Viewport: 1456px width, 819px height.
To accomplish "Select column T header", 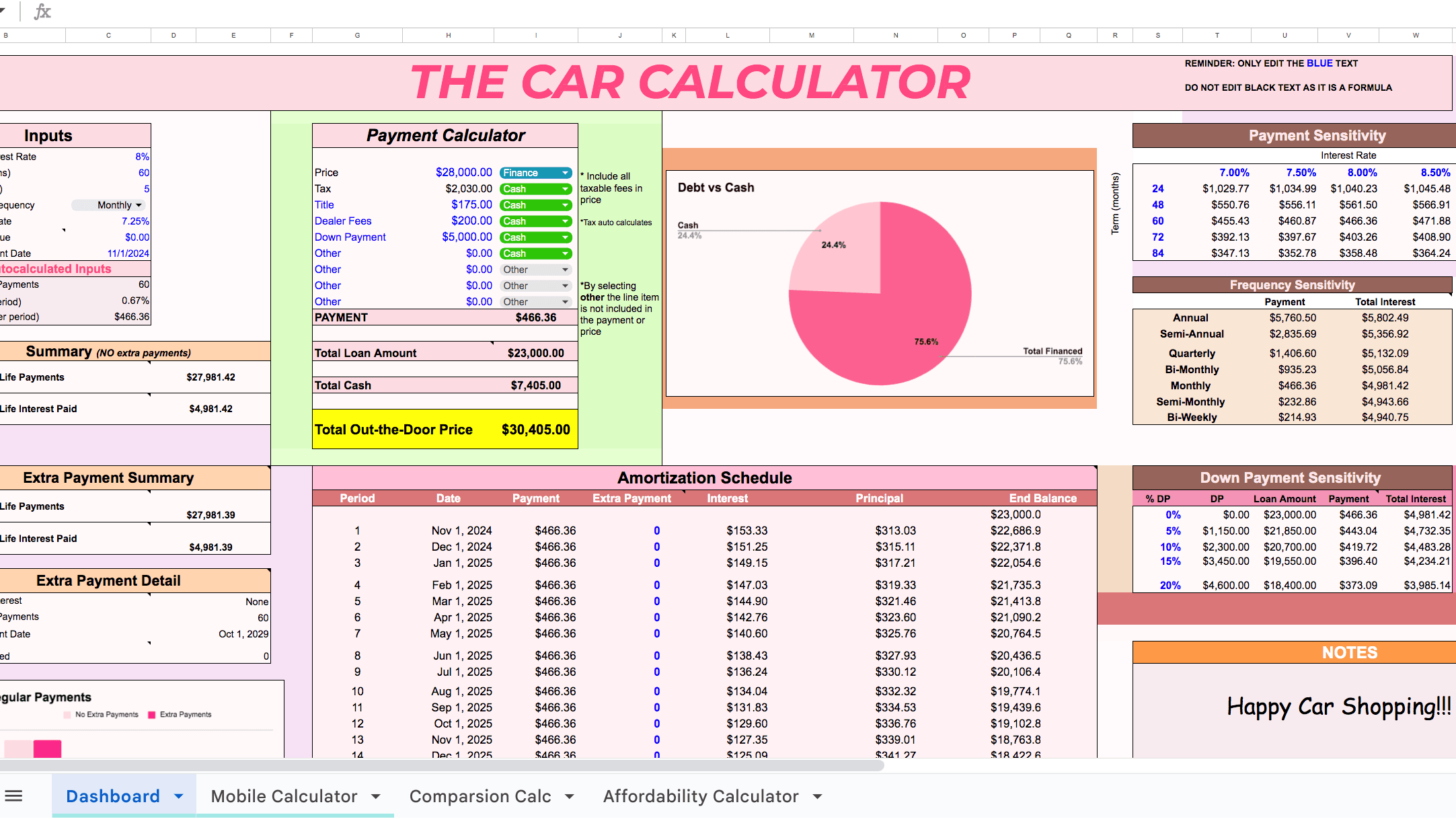I will (x=1217, y=35).
